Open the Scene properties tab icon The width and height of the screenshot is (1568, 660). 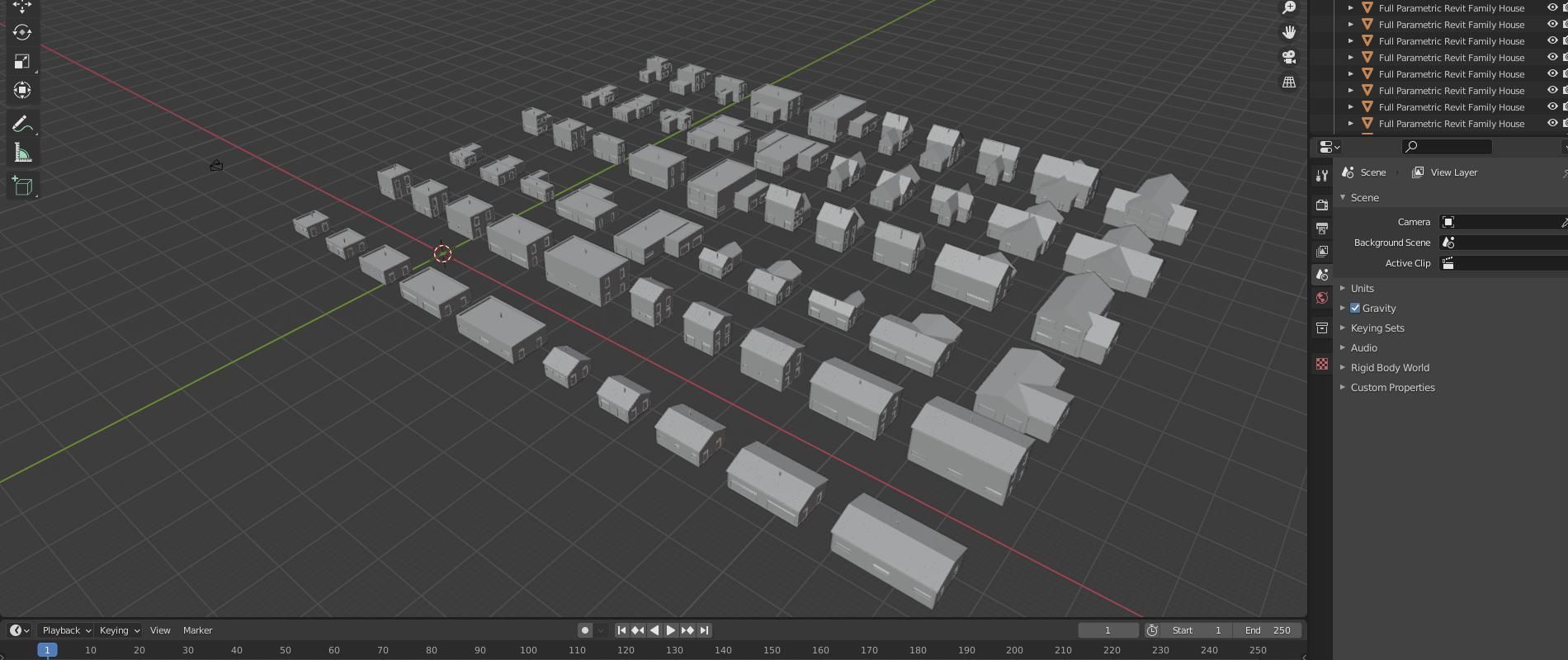1322,274
